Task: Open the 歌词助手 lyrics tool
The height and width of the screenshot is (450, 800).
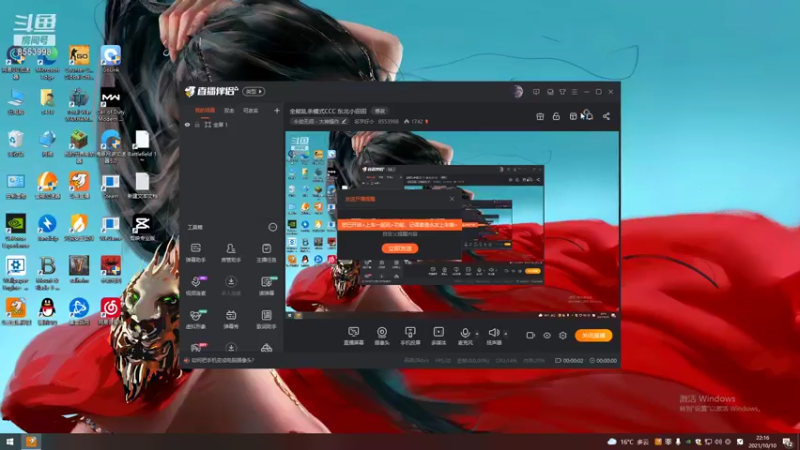Action: point(266,319)
